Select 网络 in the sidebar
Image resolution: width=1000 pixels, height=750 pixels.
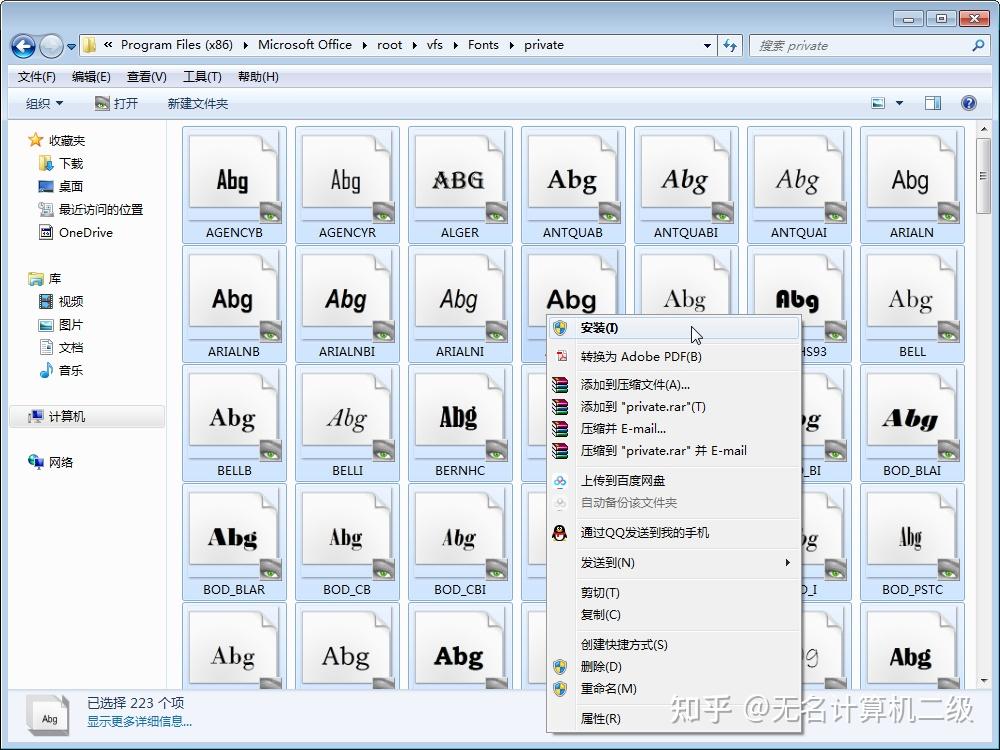[x=50, y=462]
